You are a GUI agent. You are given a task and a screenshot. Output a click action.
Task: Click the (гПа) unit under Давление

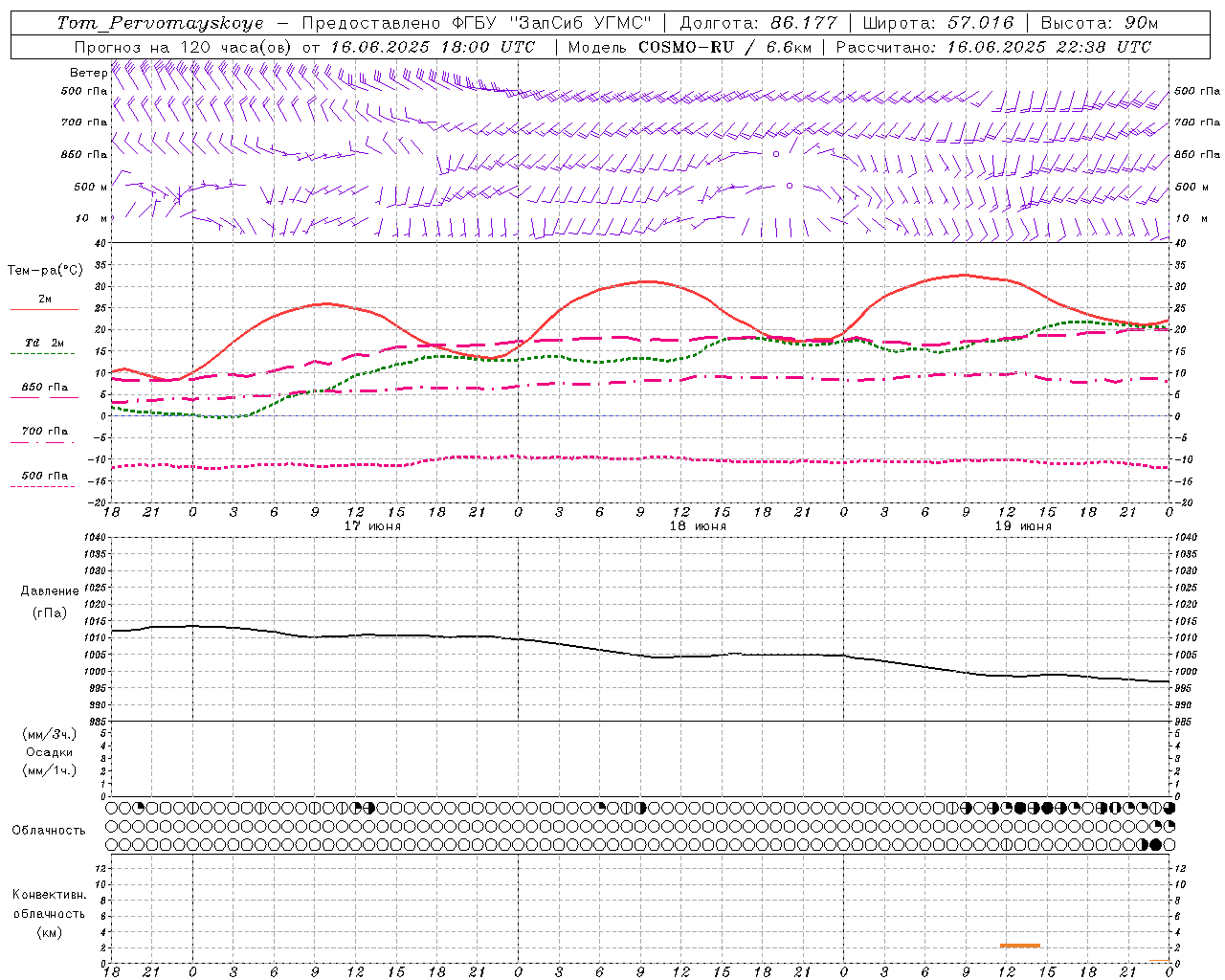(50, 612)
